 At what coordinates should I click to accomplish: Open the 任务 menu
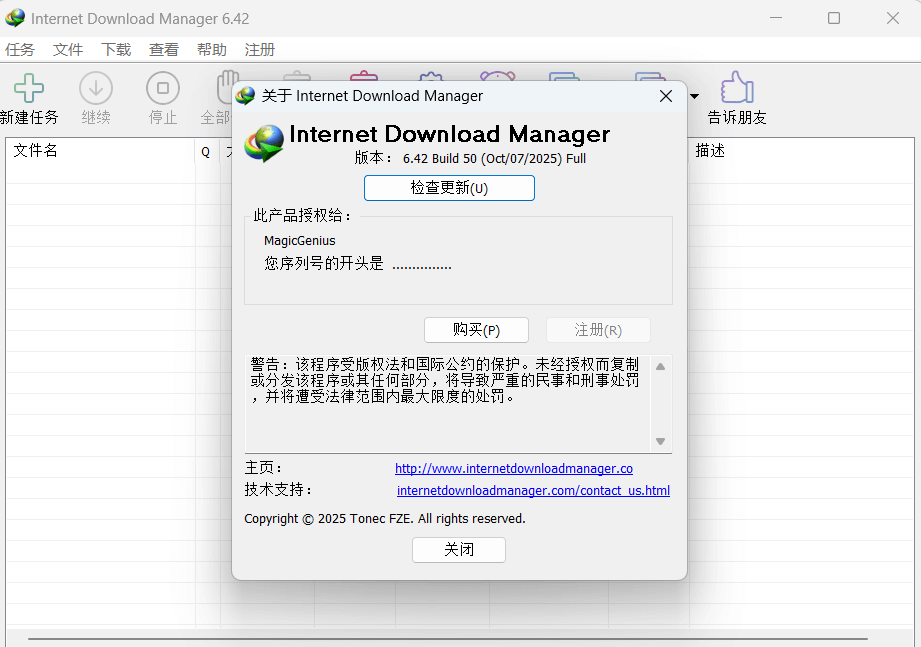[x=20, y=49]
